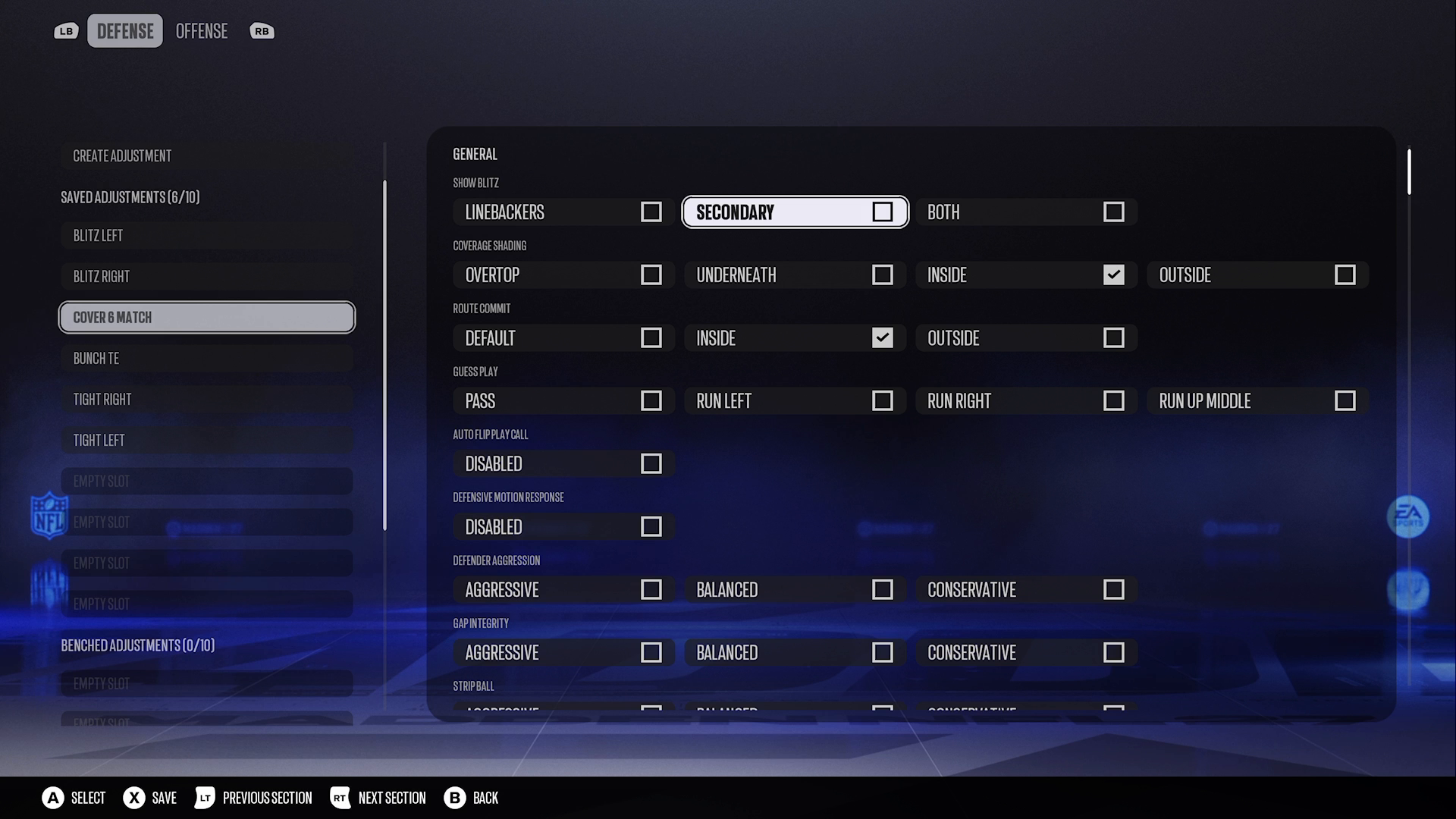
Task: Click the A button Select icon
Action: pyautogui.click(x=53, y=798)
